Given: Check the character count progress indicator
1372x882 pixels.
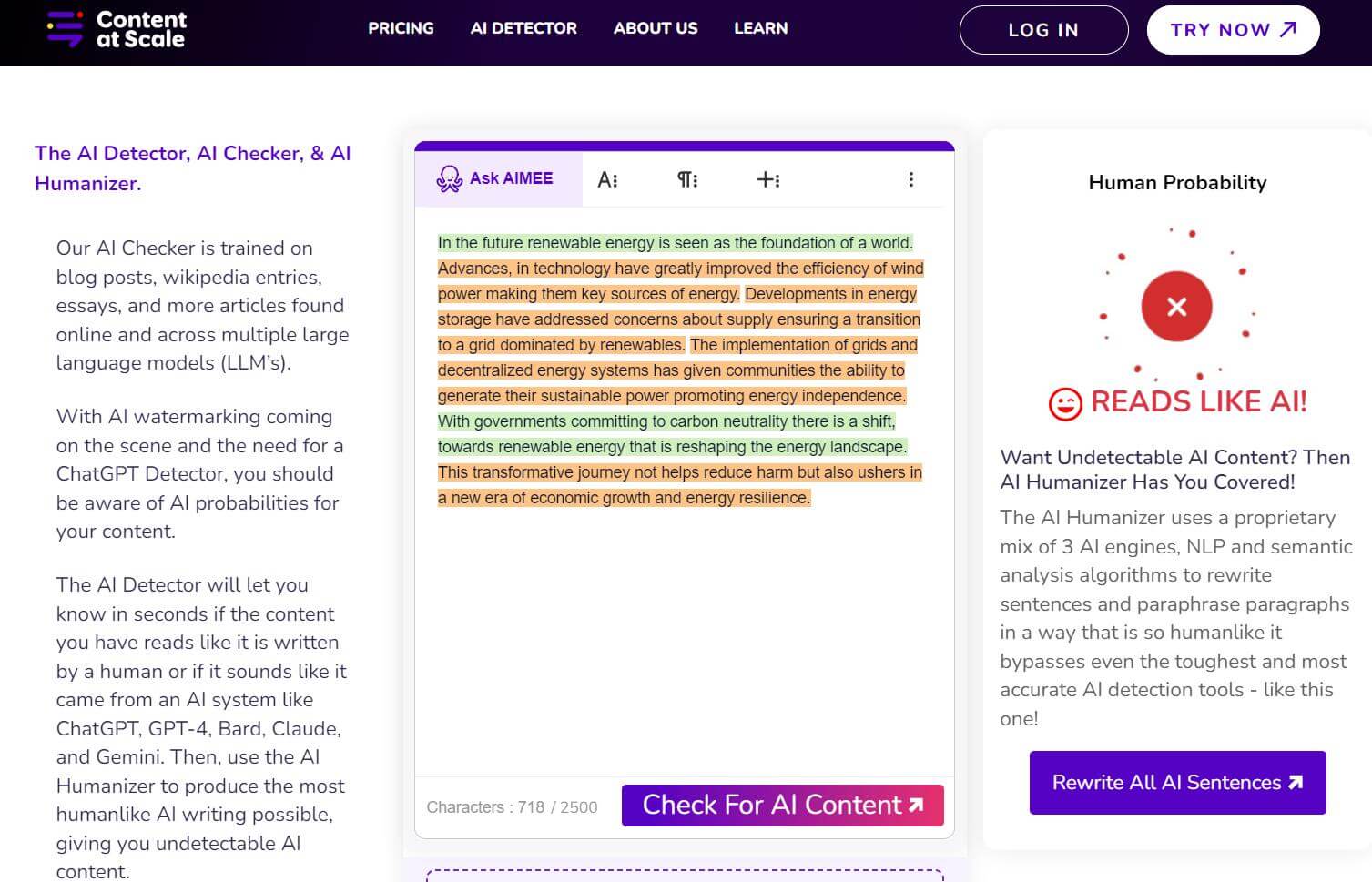Looking at the screenshot, I should pos(511,806).
